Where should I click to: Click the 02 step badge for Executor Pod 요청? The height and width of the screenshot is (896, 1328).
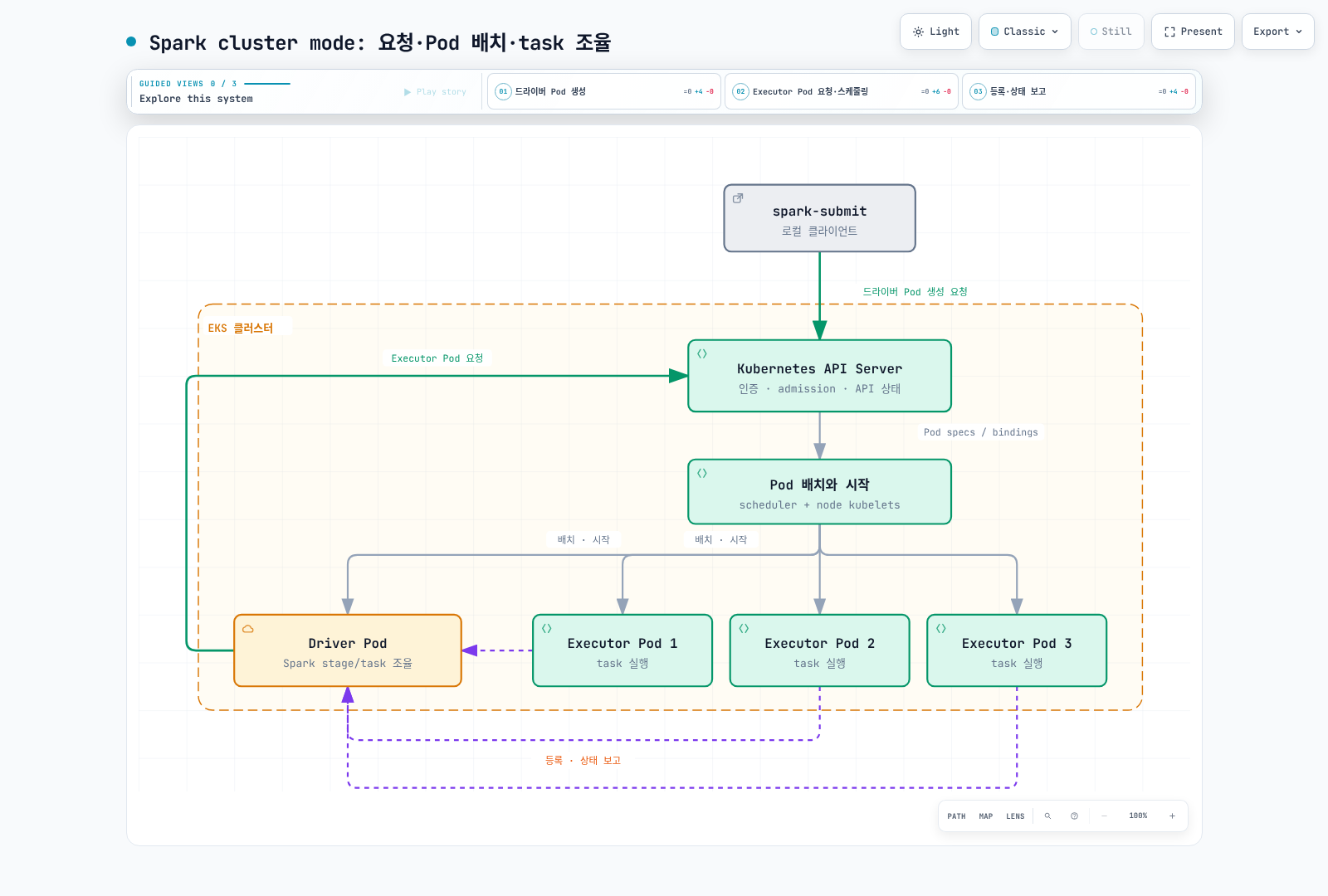tap(740, 91)
